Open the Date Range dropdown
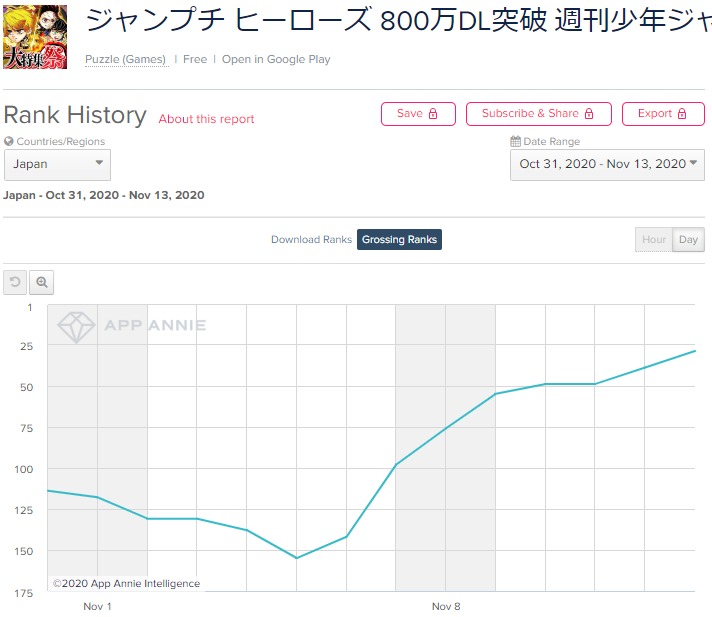 click(x=607, y=164)
